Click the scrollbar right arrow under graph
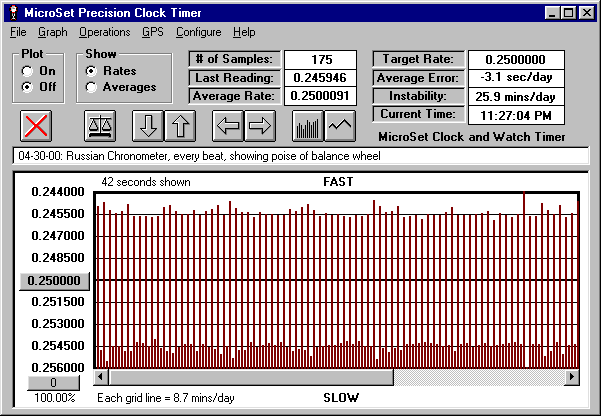601x416 pixels. (x=572, y=377)
